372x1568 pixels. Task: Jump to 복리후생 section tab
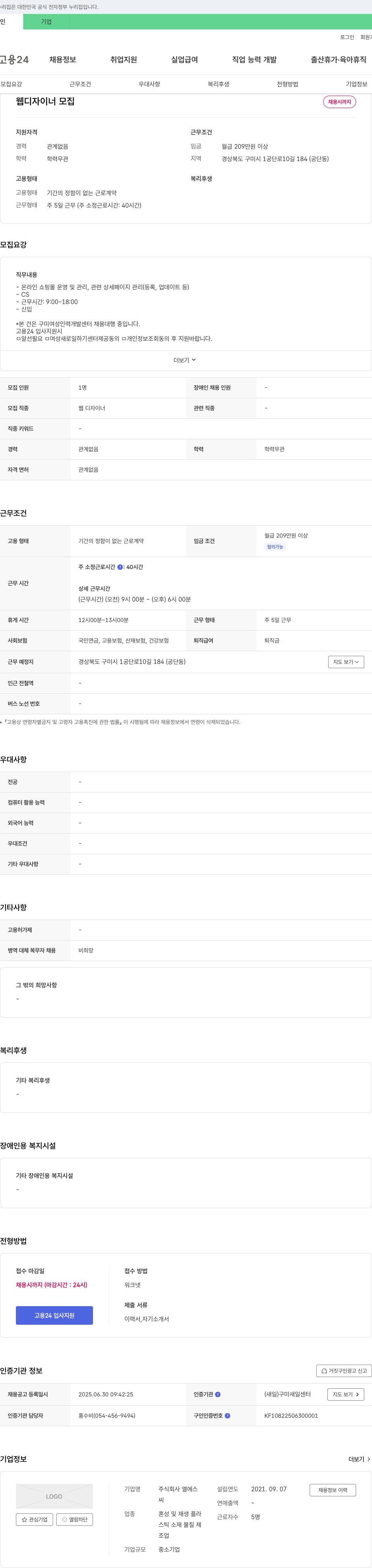(219, 84)
